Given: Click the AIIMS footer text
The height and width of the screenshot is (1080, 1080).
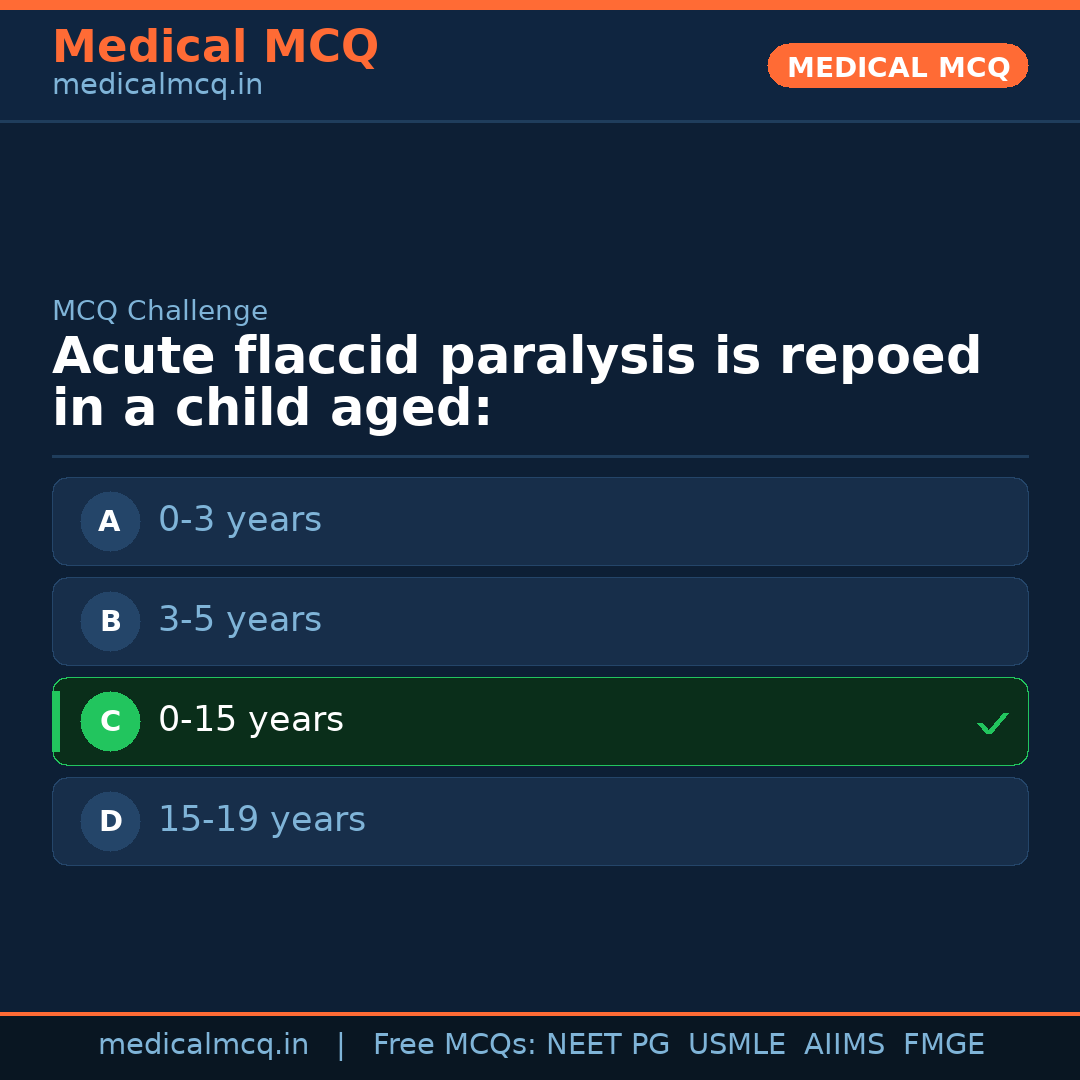Looking at the screenshot, I should pos(844,1045).
